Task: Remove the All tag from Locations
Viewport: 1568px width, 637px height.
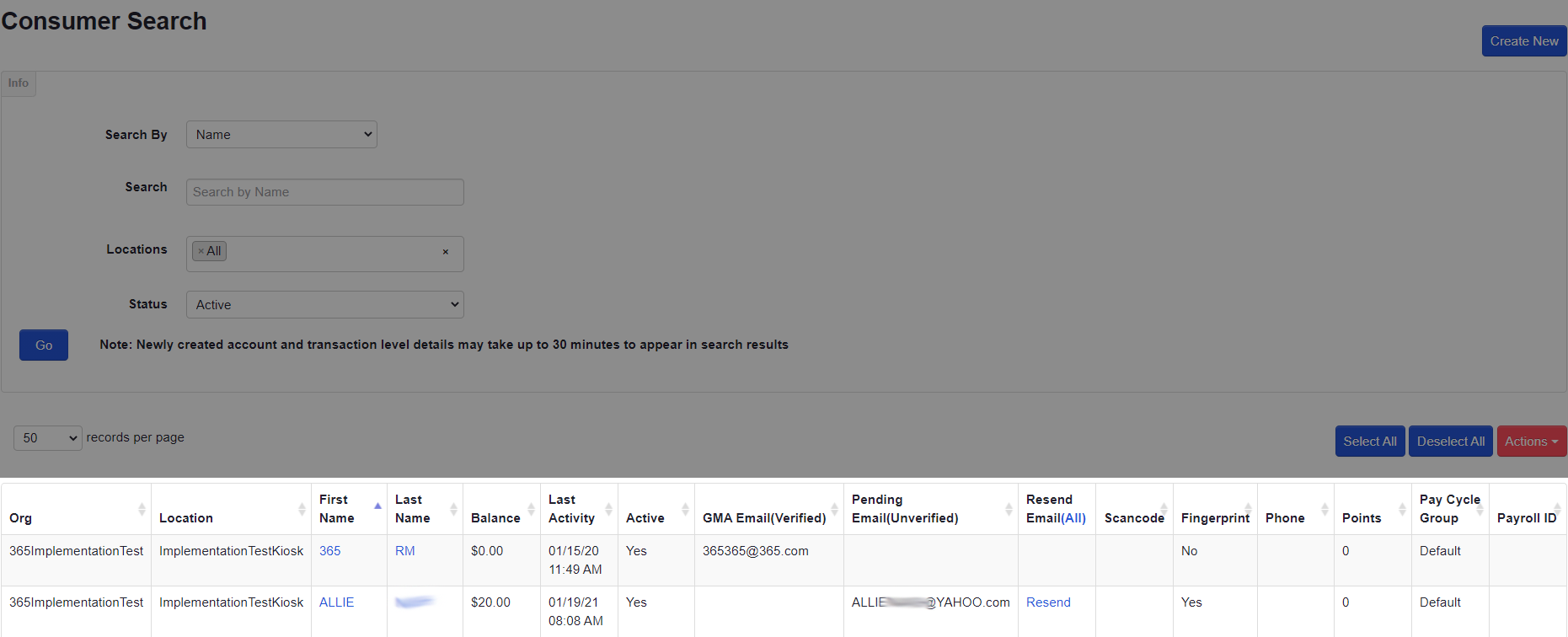Action: point(201,251)
